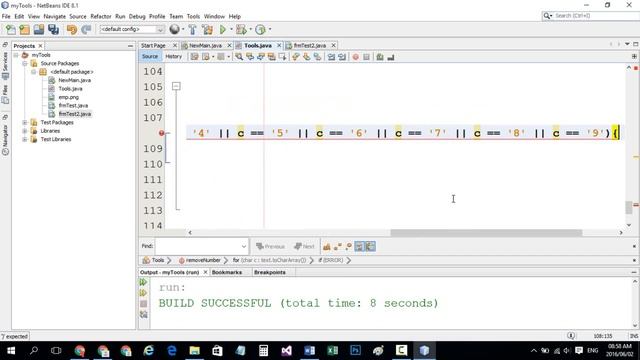This screenshot has height=360, width=640.
Task: Click the Re-run icon in Output
Action: pyautogui.click(x=143, y=282)
